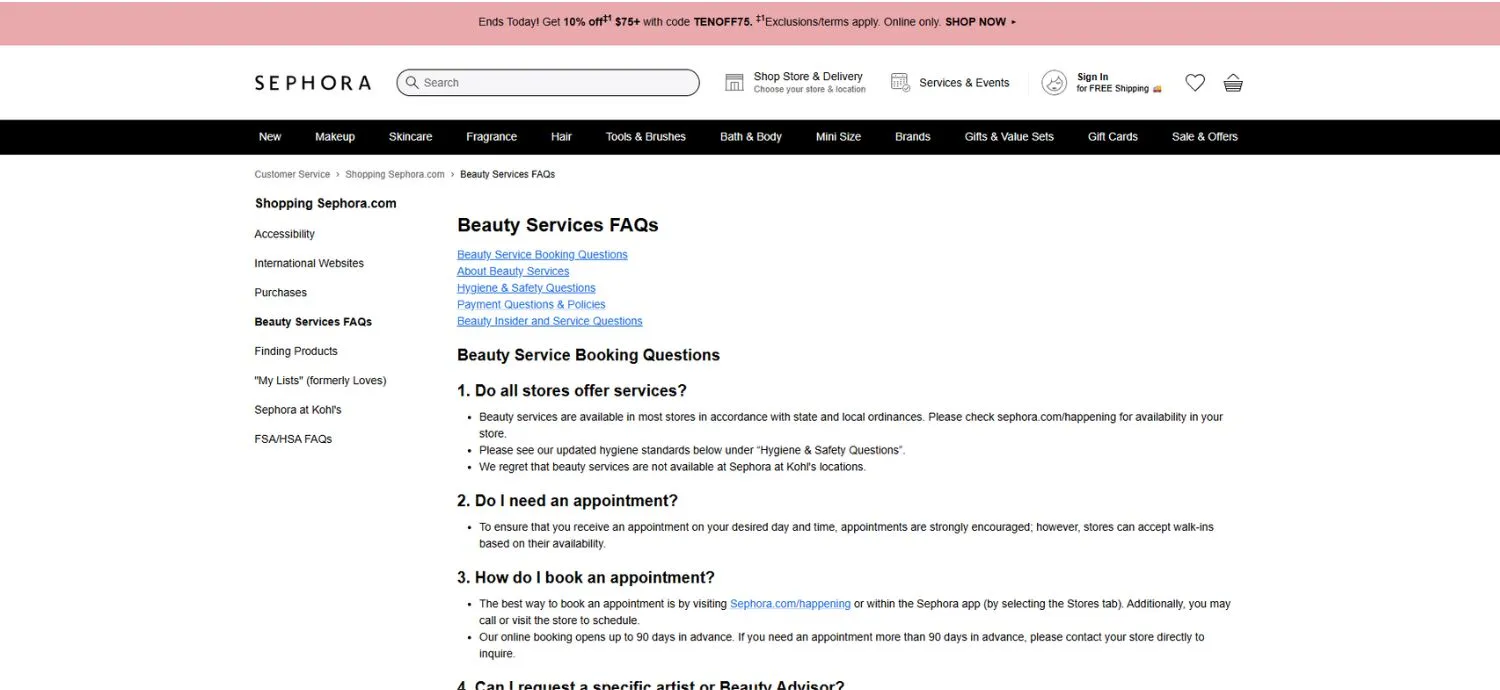Screen dimensions: 1500x690
Task: Open the Brands menu
Action: click(912, 137)
